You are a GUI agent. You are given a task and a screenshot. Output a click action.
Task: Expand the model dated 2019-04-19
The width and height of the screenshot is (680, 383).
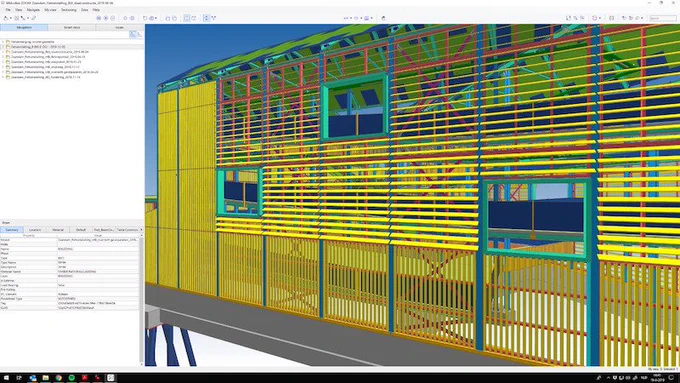click(3, 57)
